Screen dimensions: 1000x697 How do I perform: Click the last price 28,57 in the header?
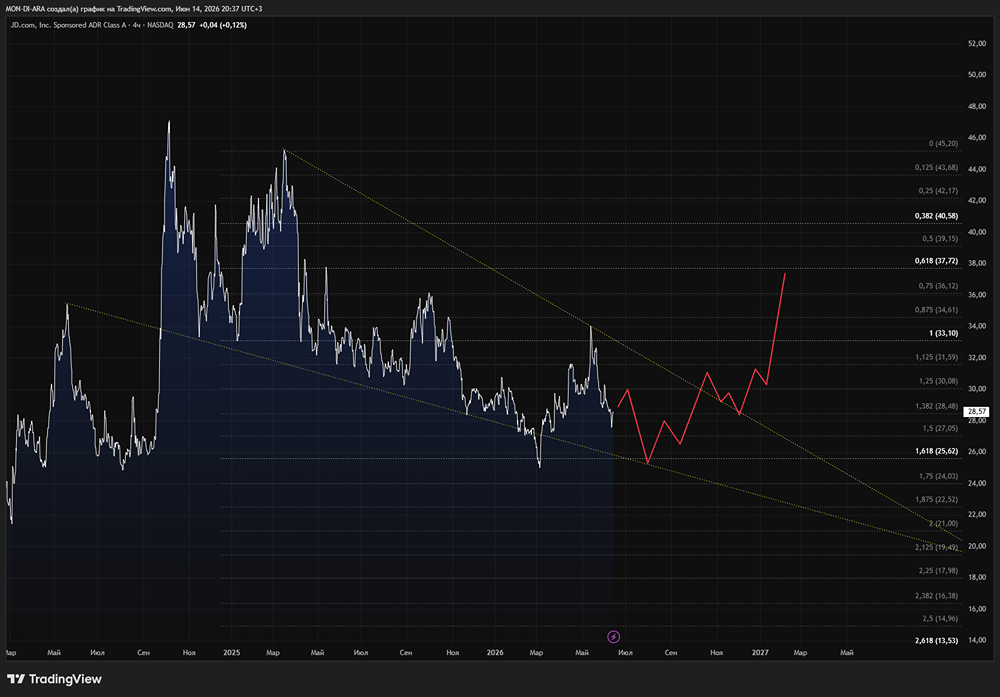tap(186, 25)
